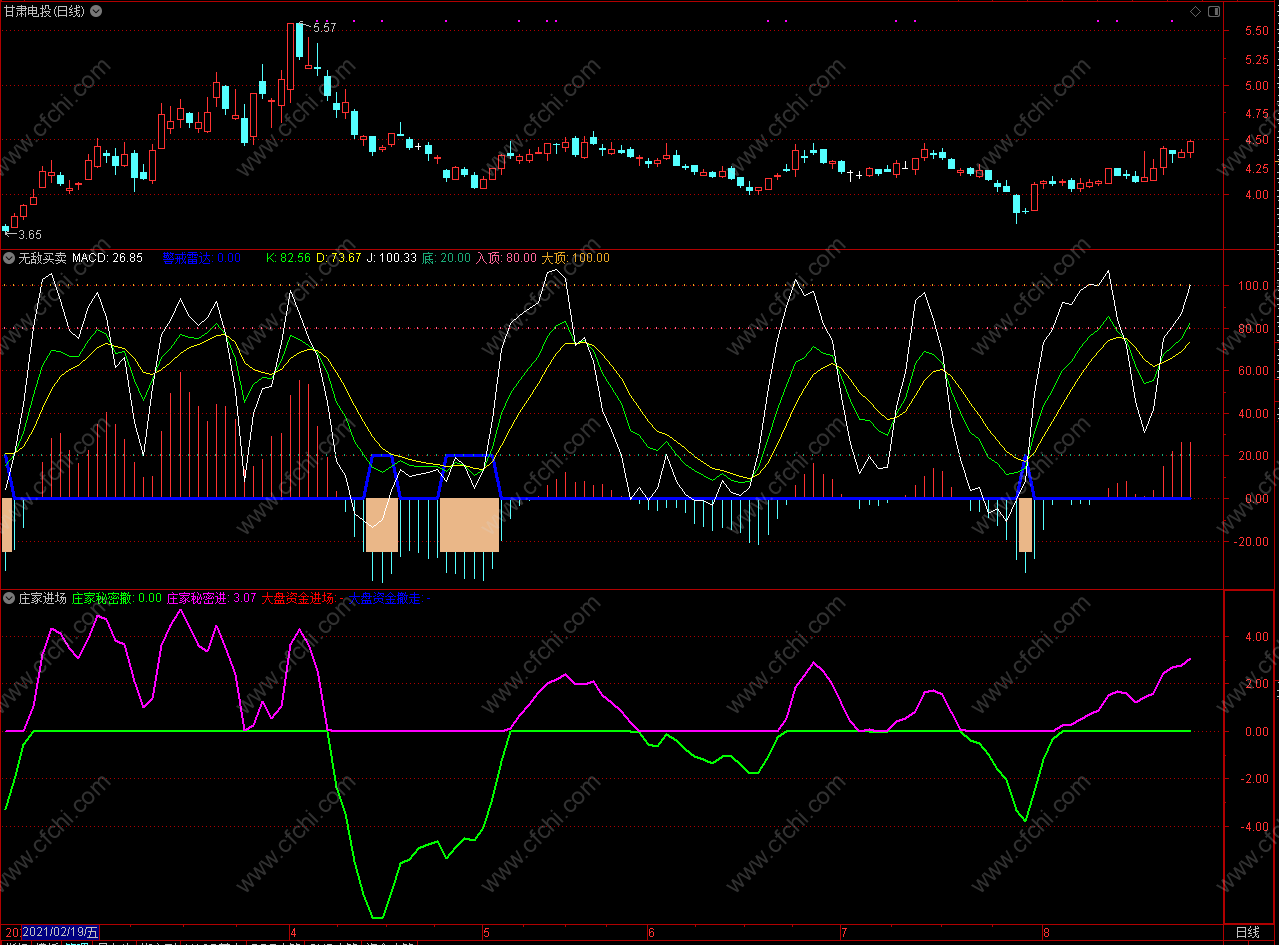The image size is (1279, 945).
Task: Click month 6 marker on the time axis
Action: pos(651,932)
